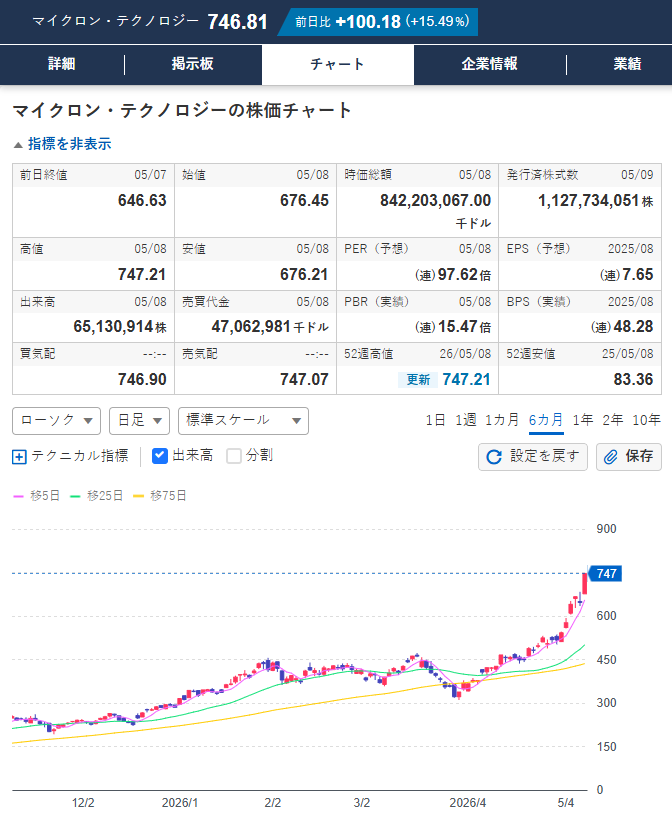Click the 900 price axis label
672x817 pixels.
click(x=606, y=529)
